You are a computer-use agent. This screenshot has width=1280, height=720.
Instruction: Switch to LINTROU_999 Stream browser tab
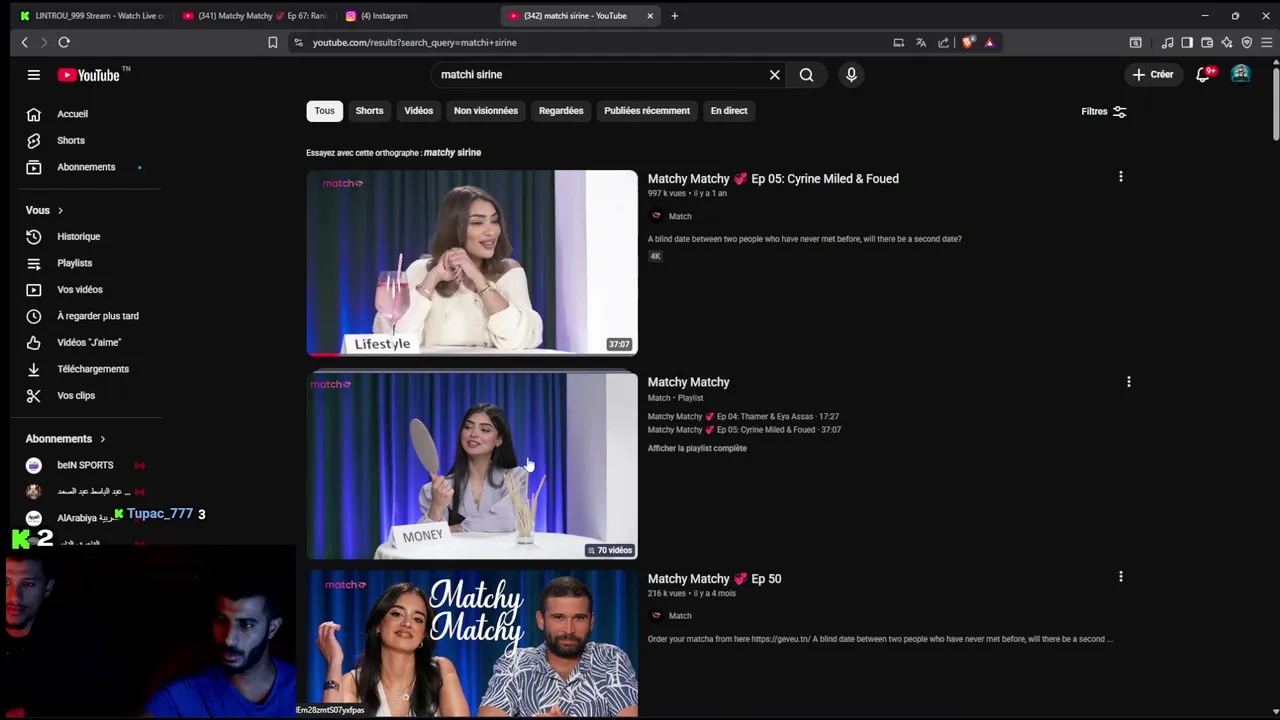tap(92, 16)
